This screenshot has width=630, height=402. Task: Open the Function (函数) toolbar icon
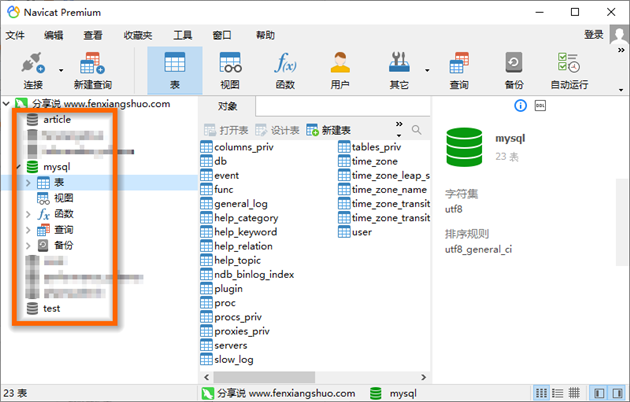[x=285, y=71]
